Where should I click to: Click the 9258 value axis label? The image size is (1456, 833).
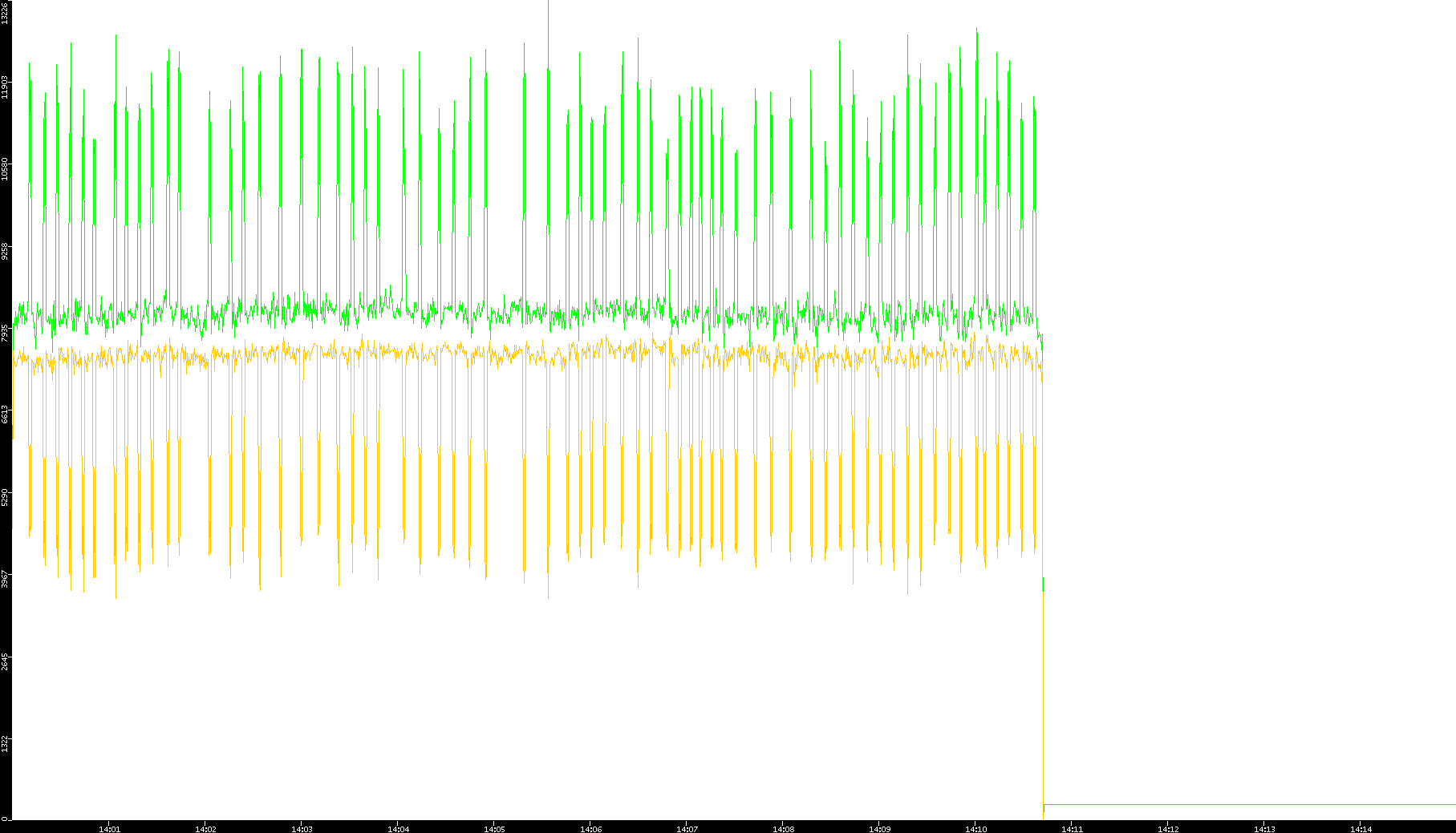(x=5, y=251)
